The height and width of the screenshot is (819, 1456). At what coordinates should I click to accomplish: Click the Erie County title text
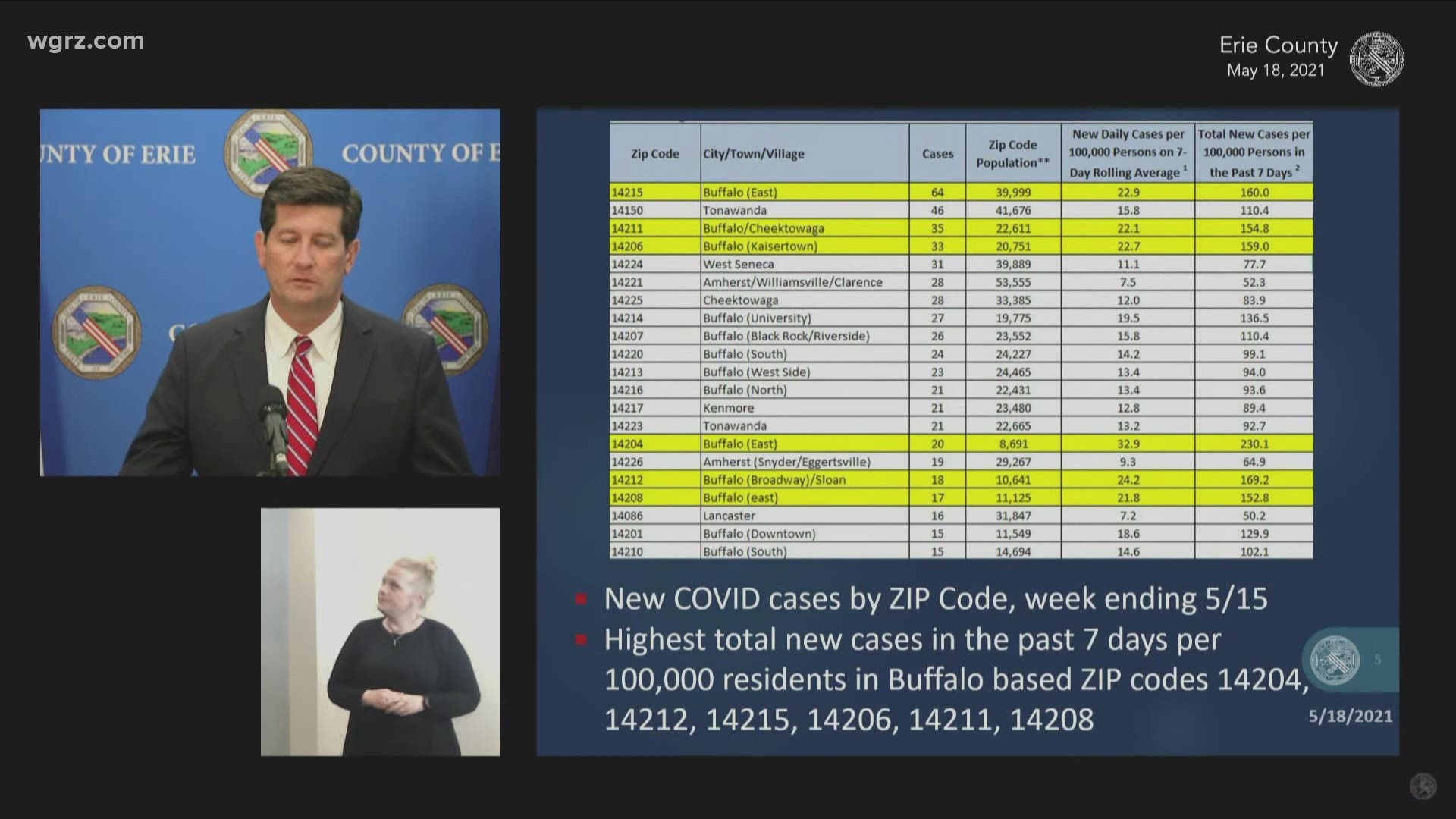pyautogui.click(x=1278, y=45)
